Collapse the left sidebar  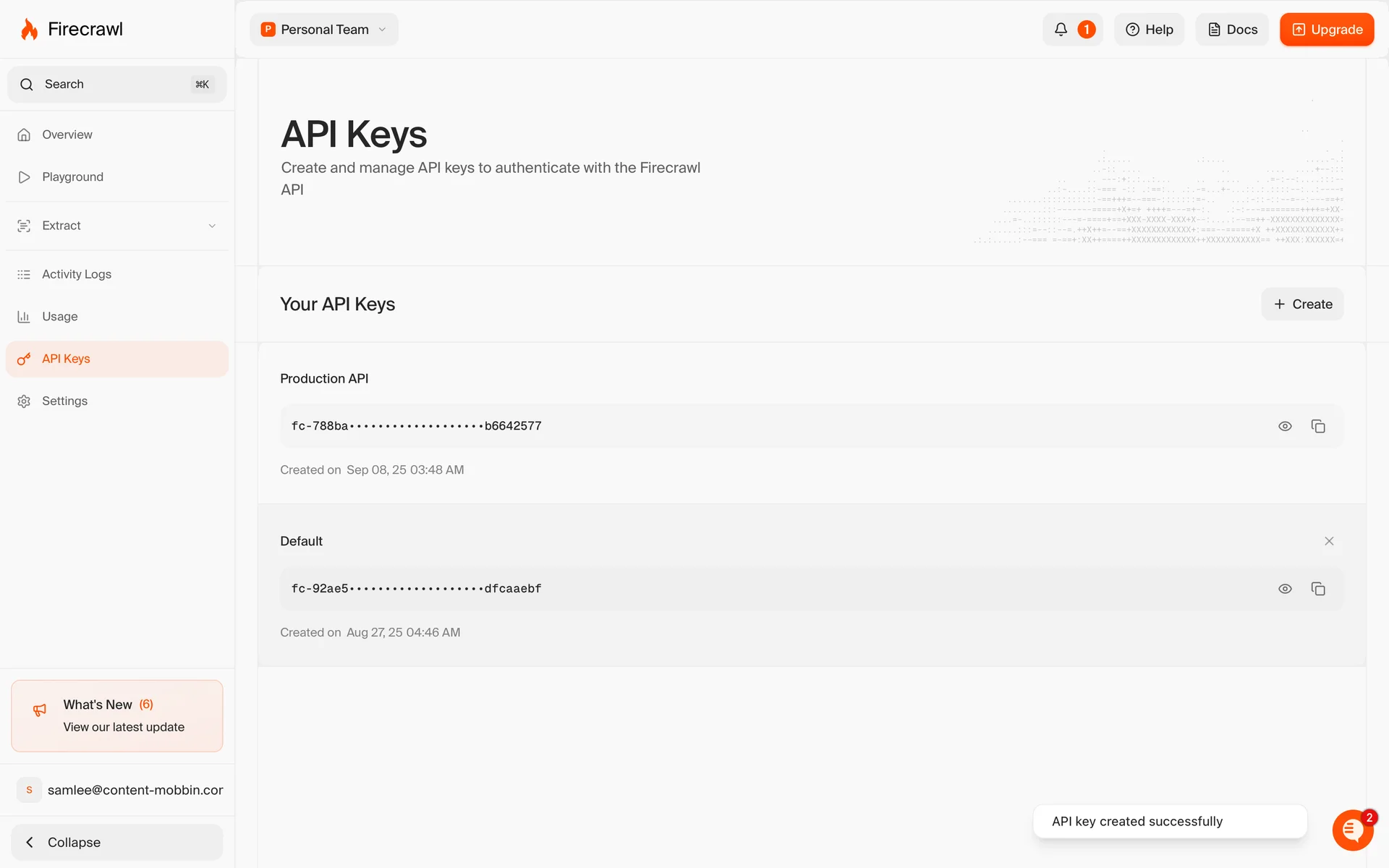tap(117, 842)
